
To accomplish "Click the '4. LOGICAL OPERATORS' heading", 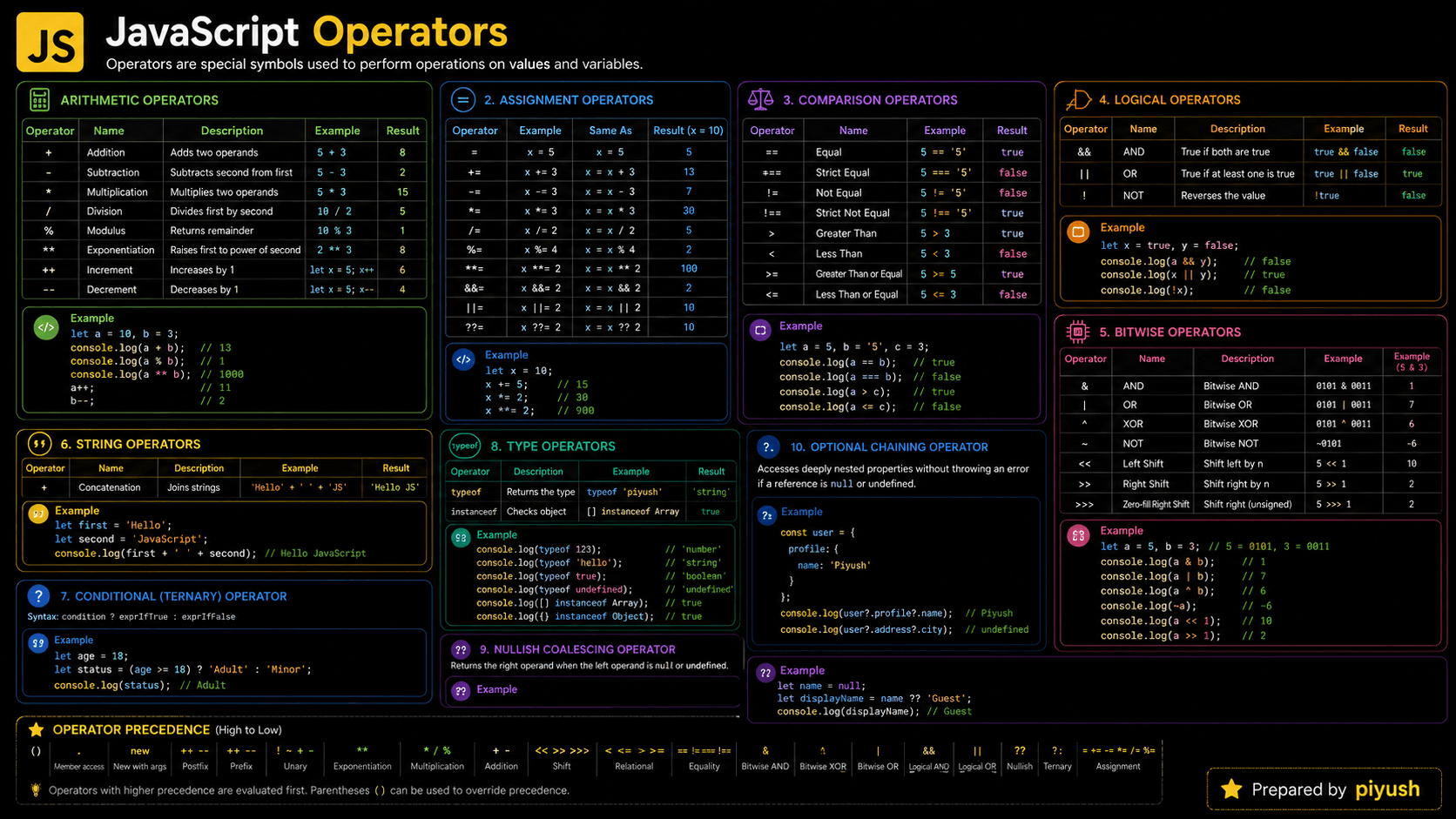I will (x=1170, y=100).
